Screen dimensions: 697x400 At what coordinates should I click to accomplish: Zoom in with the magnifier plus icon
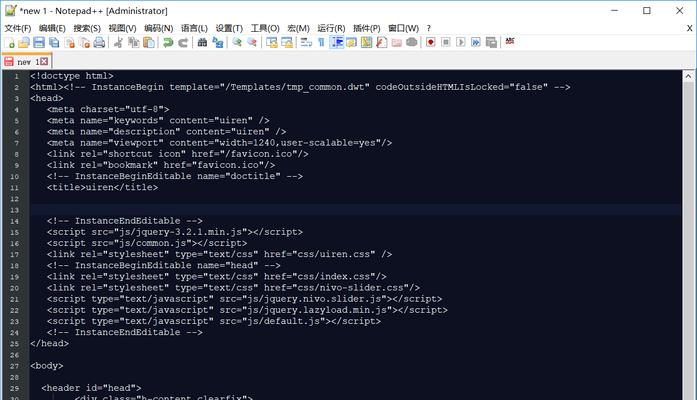237,43
